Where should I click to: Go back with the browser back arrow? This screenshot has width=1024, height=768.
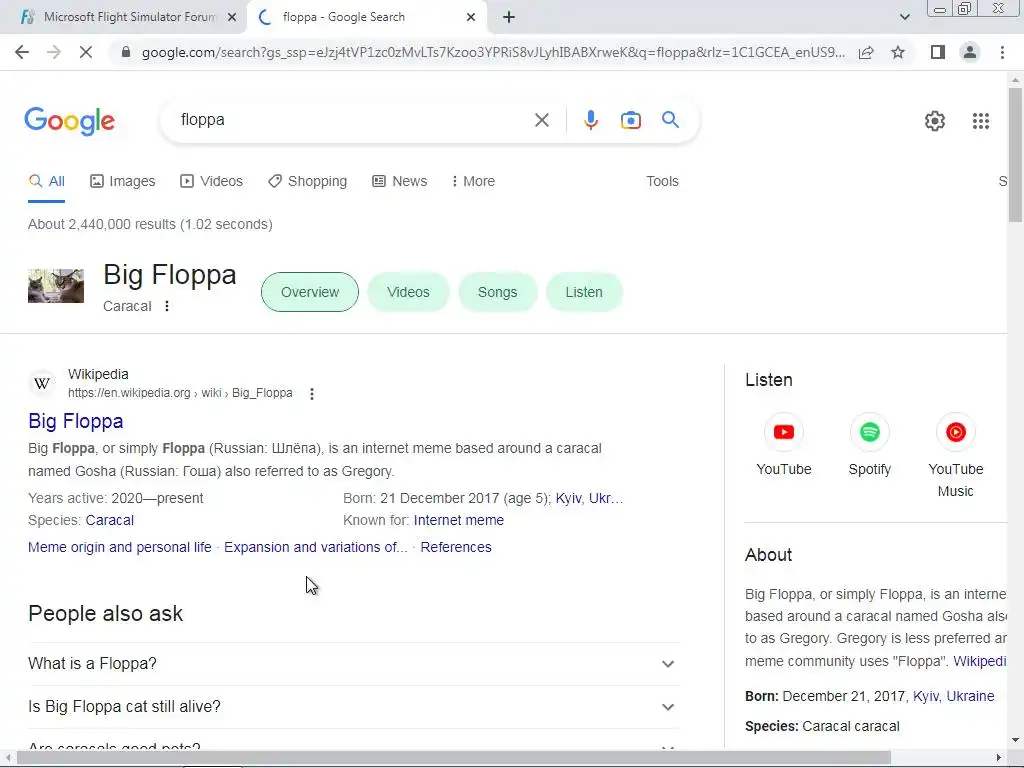tap(22, 52)
